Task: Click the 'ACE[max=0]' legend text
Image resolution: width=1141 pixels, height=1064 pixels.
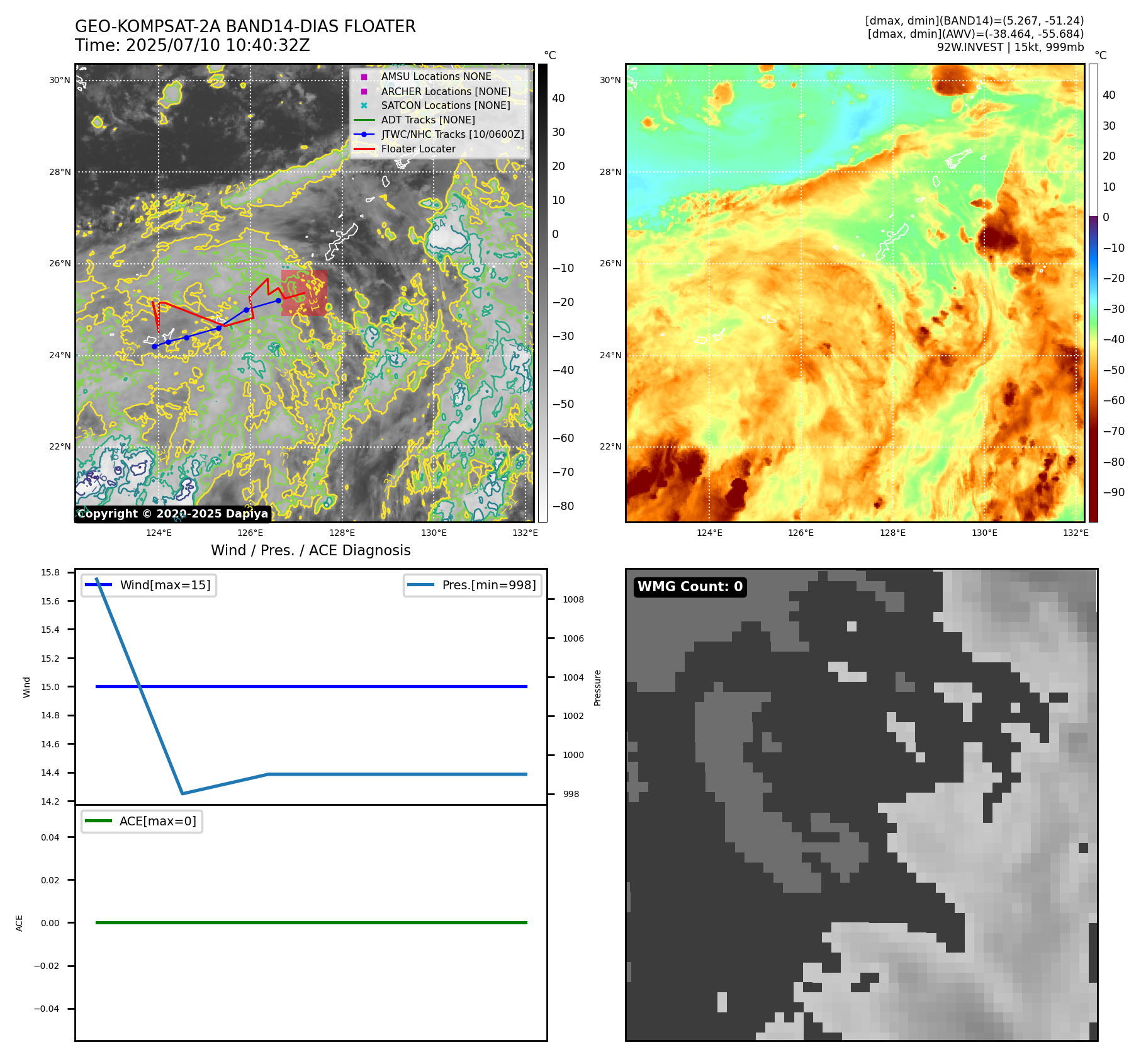Action: pyautogui.click(x=158, y=821)
